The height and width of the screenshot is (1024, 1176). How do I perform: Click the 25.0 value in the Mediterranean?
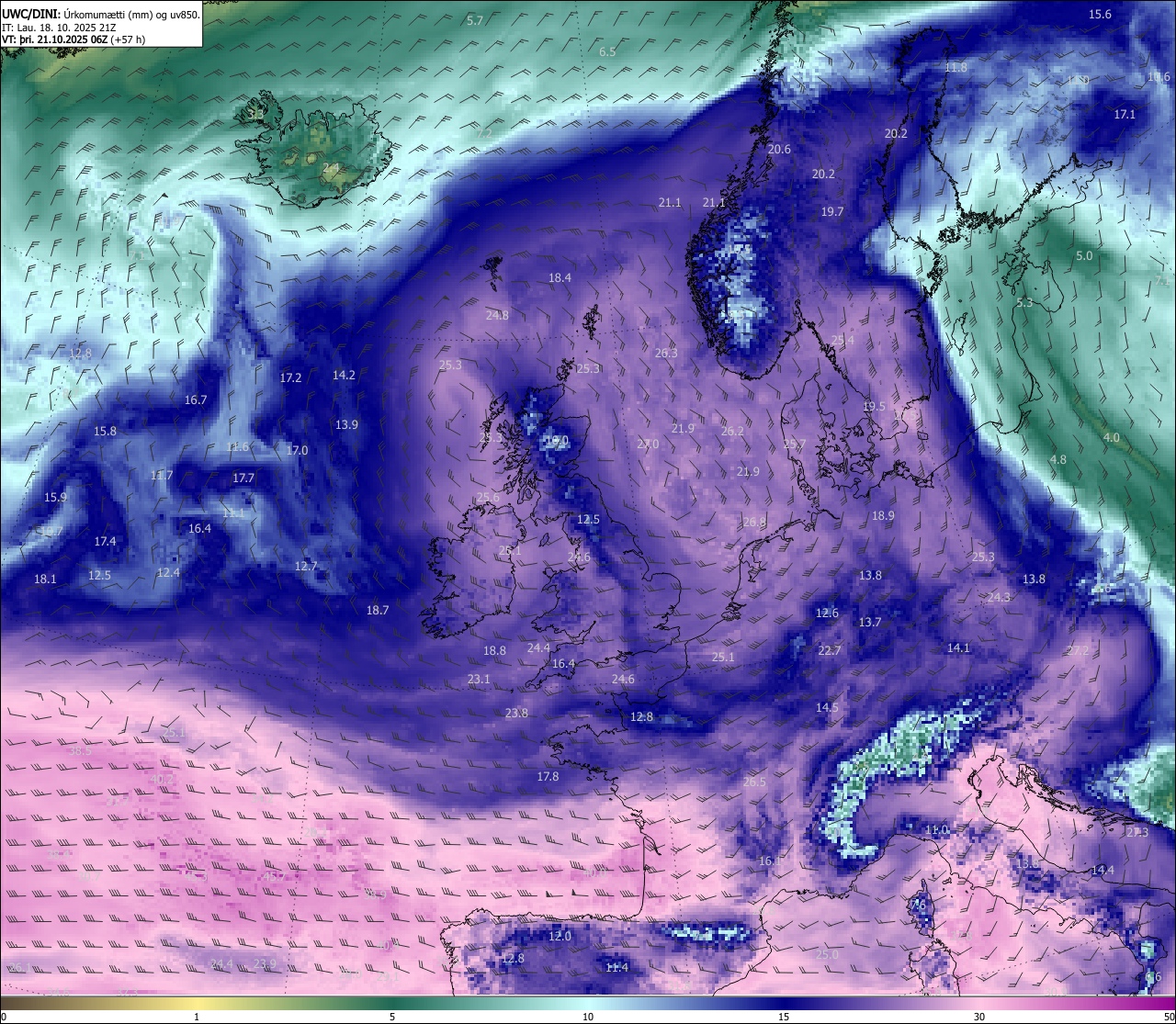(827, 954)
